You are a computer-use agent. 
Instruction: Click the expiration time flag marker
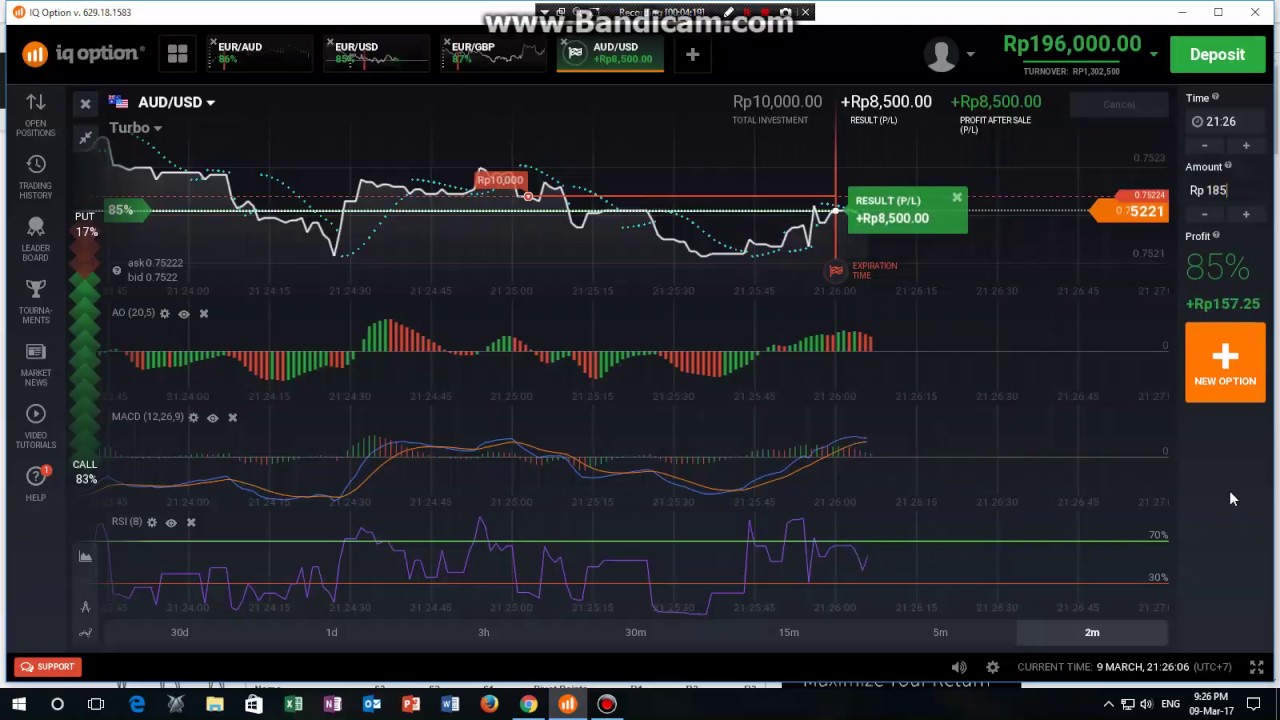[x=836, y=270]
